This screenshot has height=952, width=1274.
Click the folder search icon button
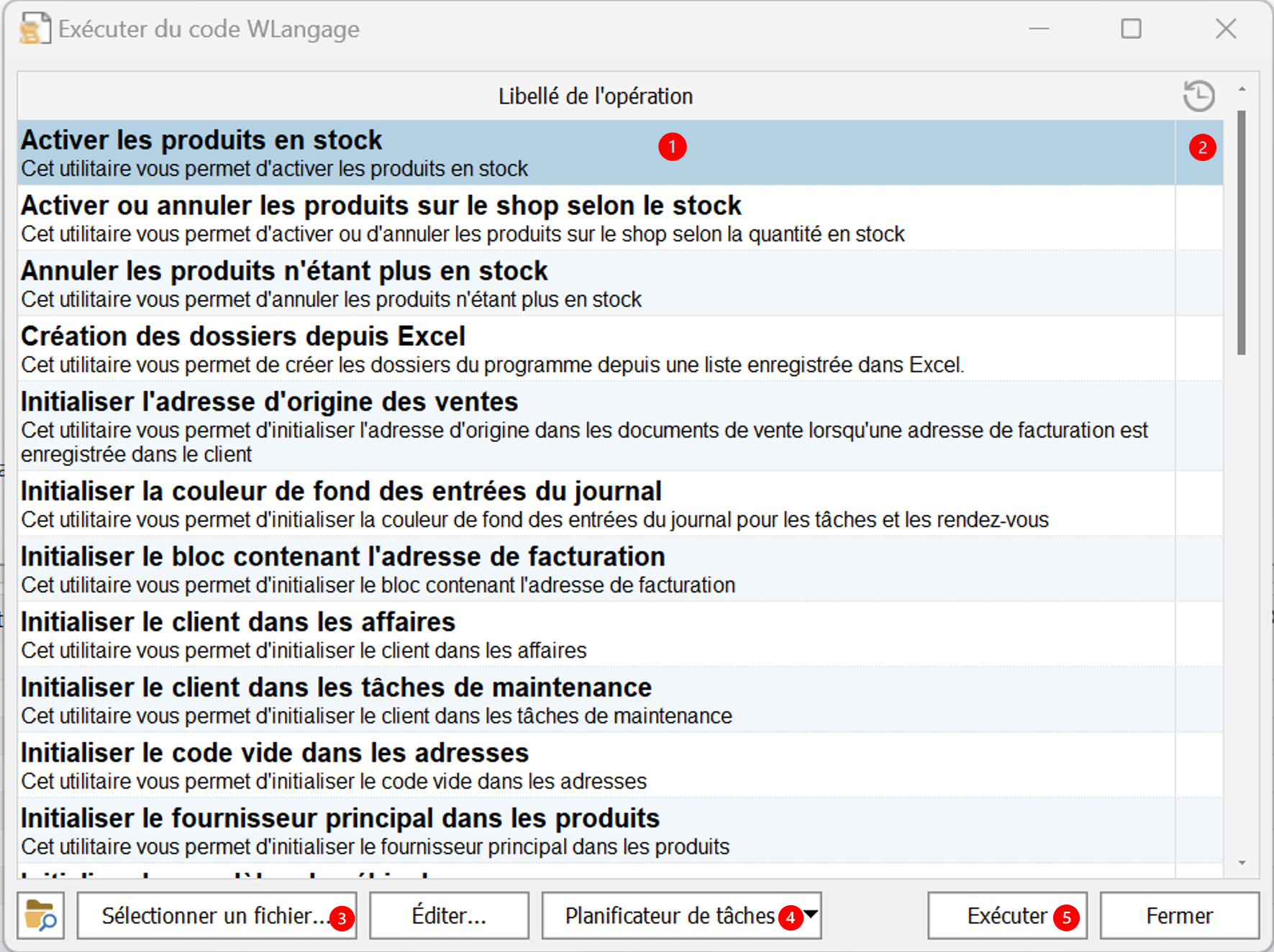[x=41, y=915]
